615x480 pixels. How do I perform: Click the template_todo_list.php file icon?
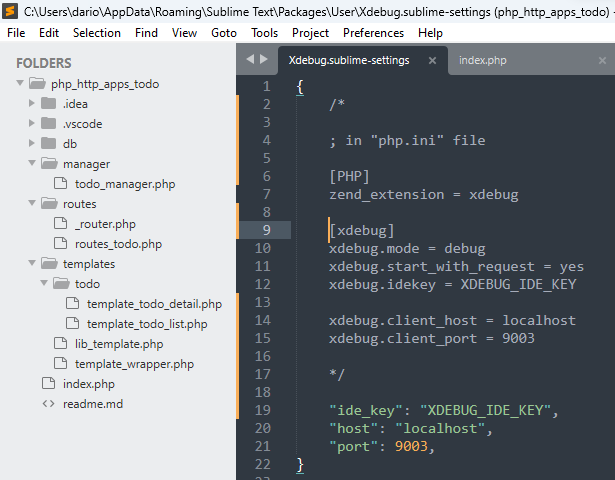pos(72,323)
